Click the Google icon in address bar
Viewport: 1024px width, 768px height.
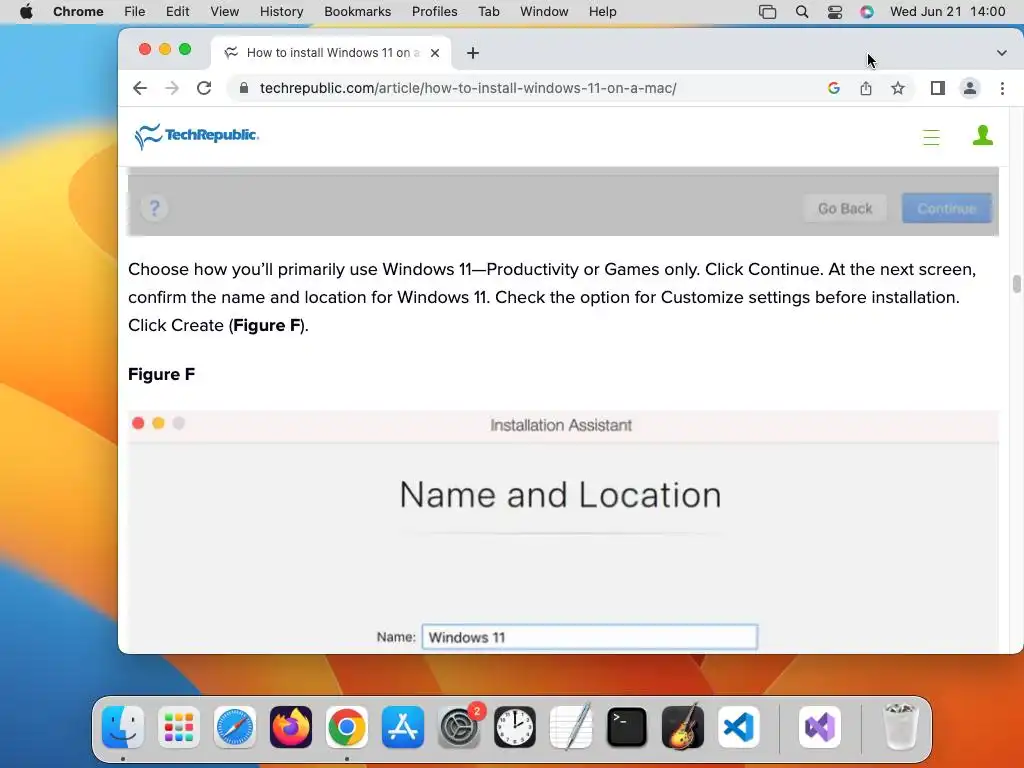pyautogui.click(x=833, y=88)
